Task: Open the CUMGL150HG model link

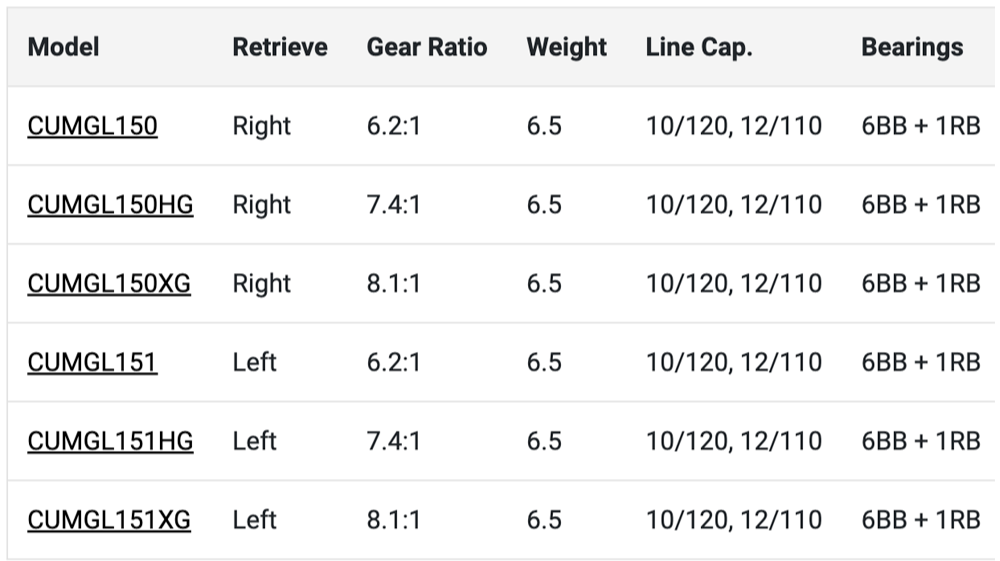Action: coord(110,205)
